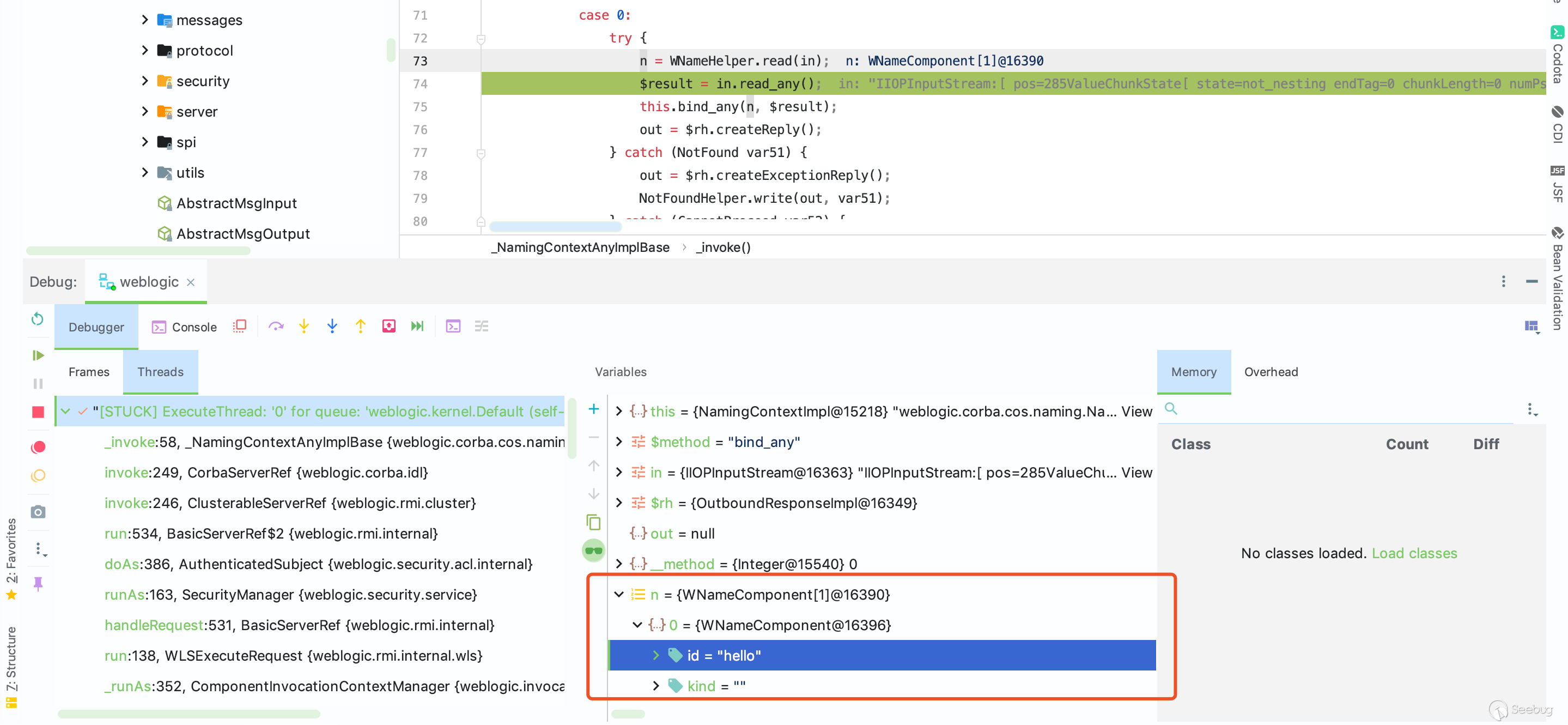Click the camera thread dump icon
Viewport: 1568px width, 725px height.
(38, 512)
